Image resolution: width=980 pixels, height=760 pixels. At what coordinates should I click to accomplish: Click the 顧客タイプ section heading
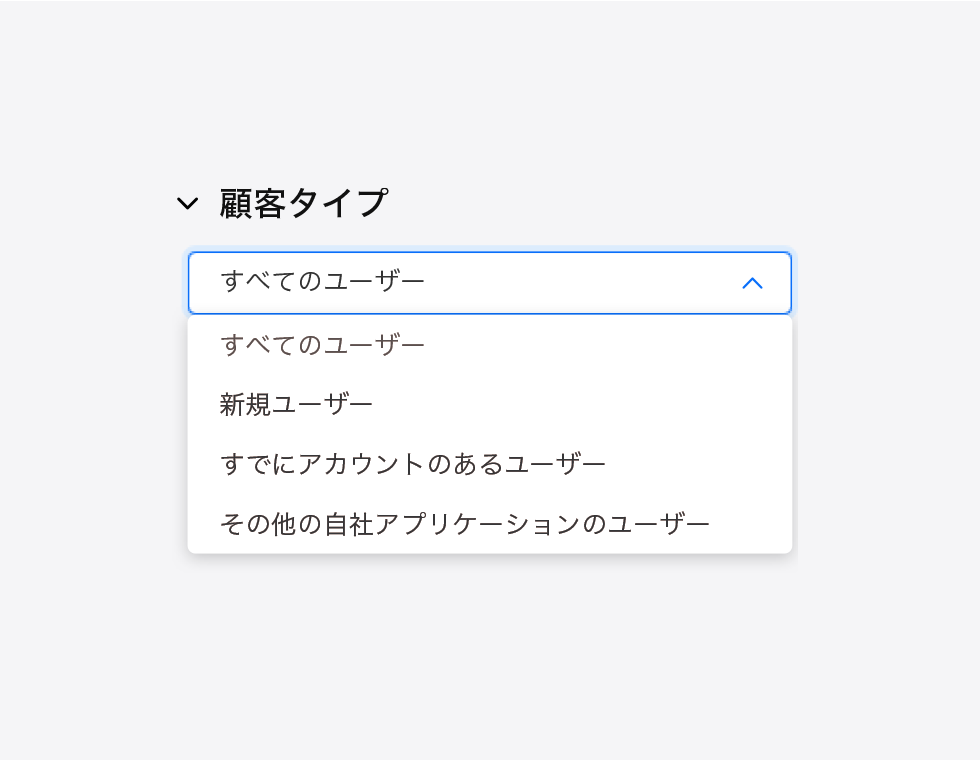click(x=303, y=204)
